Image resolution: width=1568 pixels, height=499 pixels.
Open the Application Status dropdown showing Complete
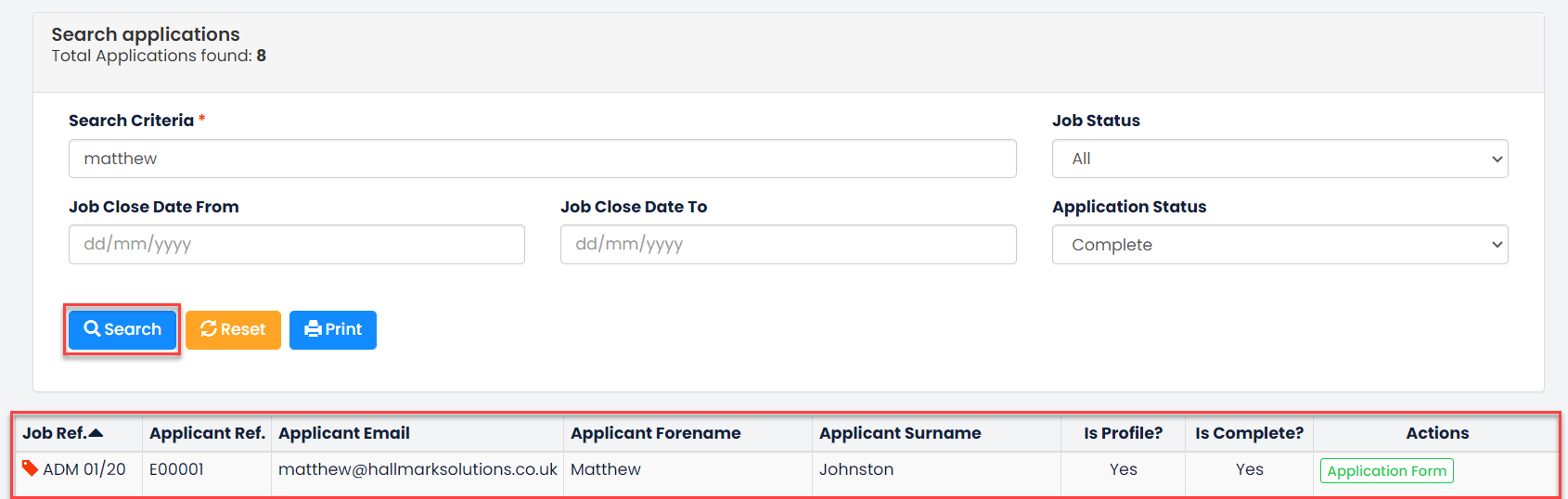tap(1279, 245)
